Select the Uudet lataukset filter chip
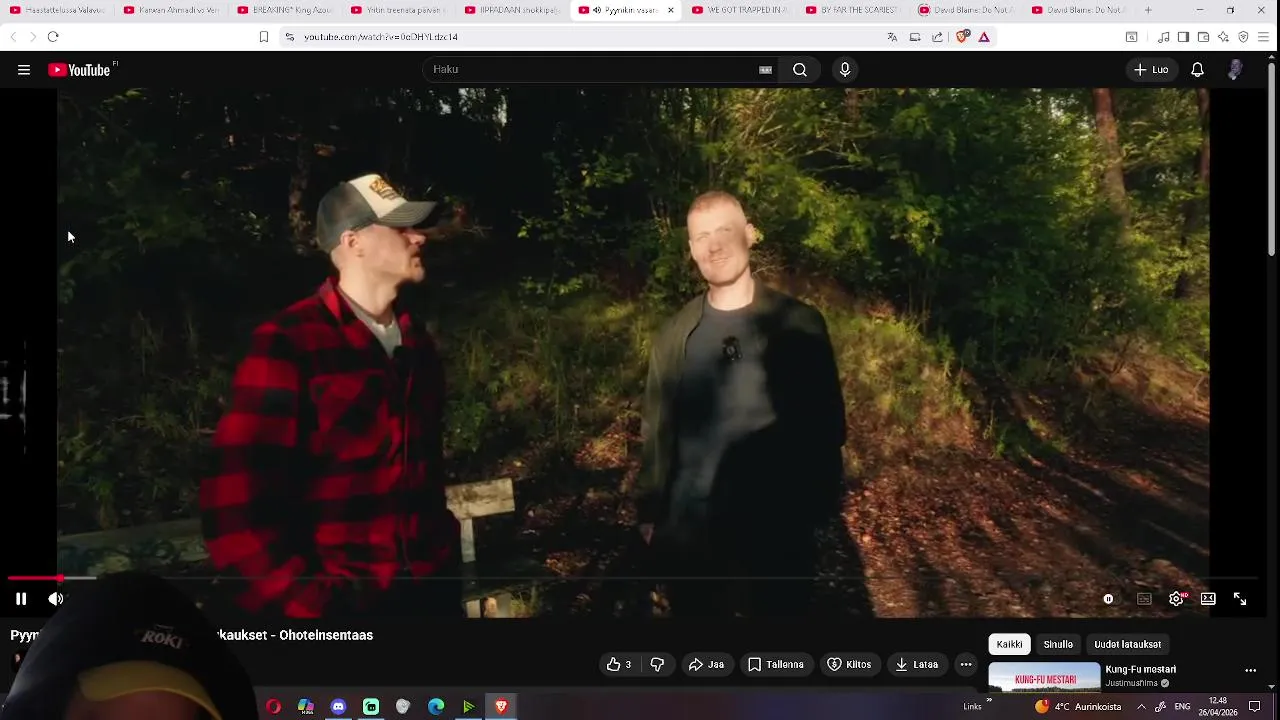This screenshot has width=1280, height=720. coord(1127,644)
